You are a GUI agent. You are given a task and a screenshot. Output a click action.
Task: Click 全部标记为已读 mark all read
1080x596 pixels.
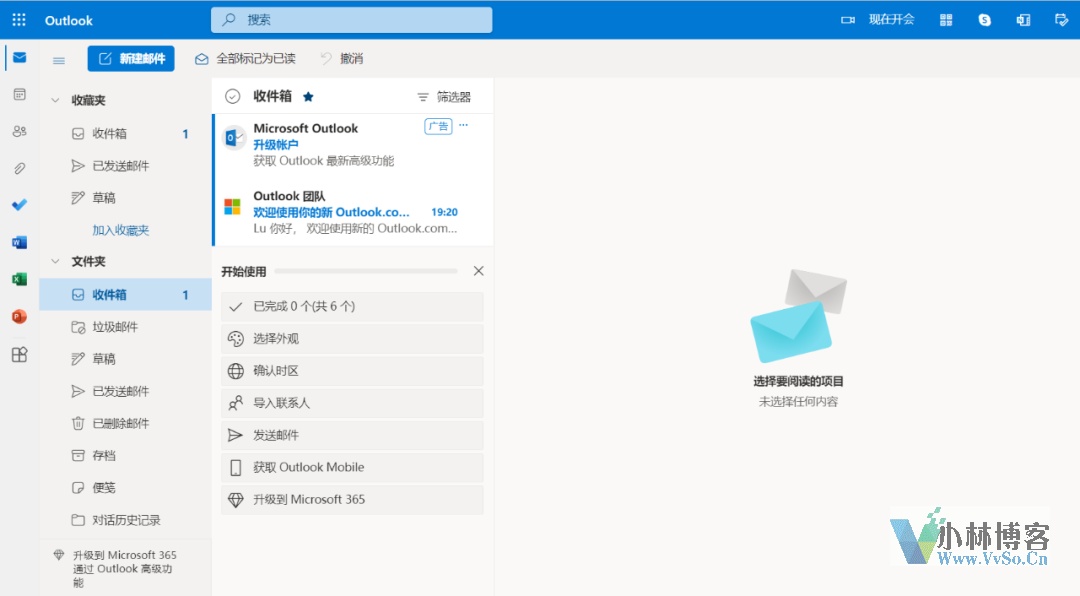click(x=245, y=59)
